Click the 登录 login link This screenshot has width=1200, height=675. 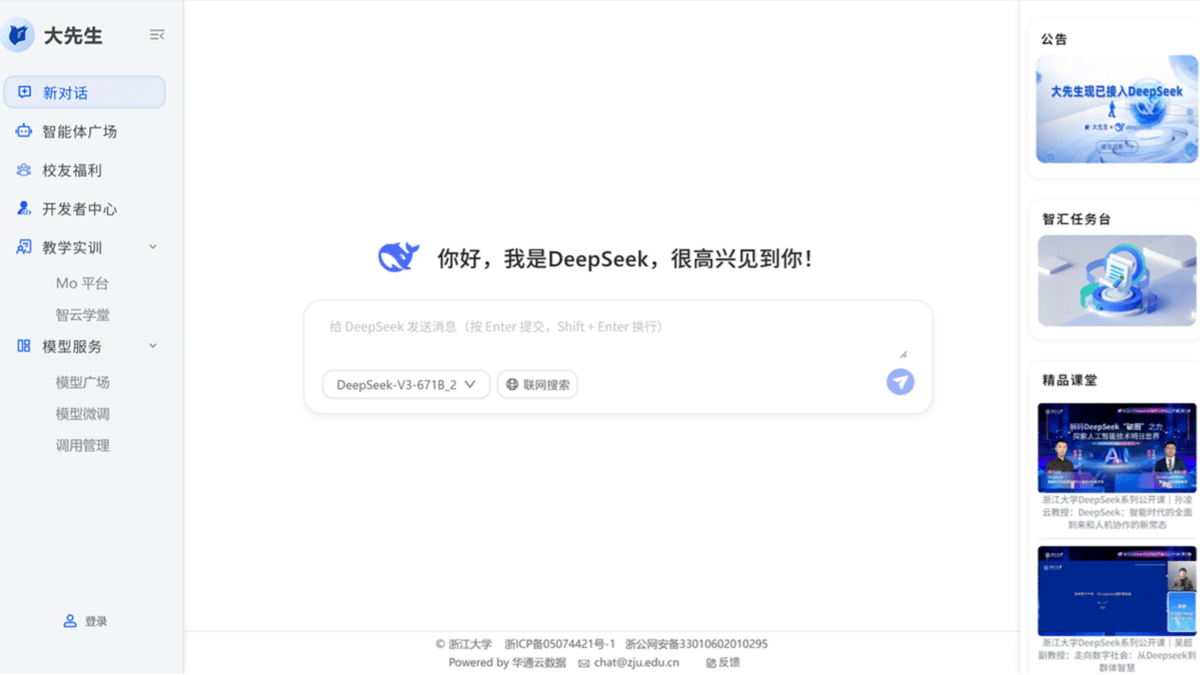96,621
